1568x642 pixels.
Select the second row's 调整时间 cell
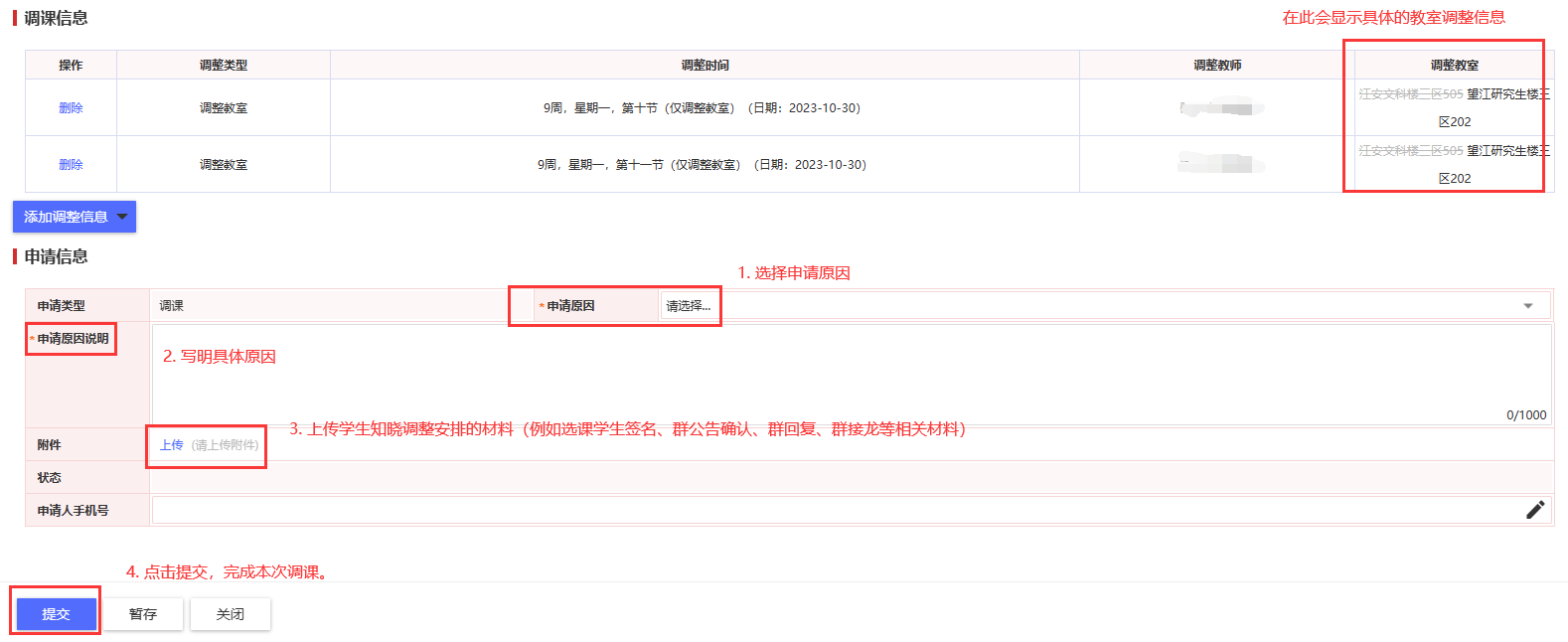tap(705, 165)
